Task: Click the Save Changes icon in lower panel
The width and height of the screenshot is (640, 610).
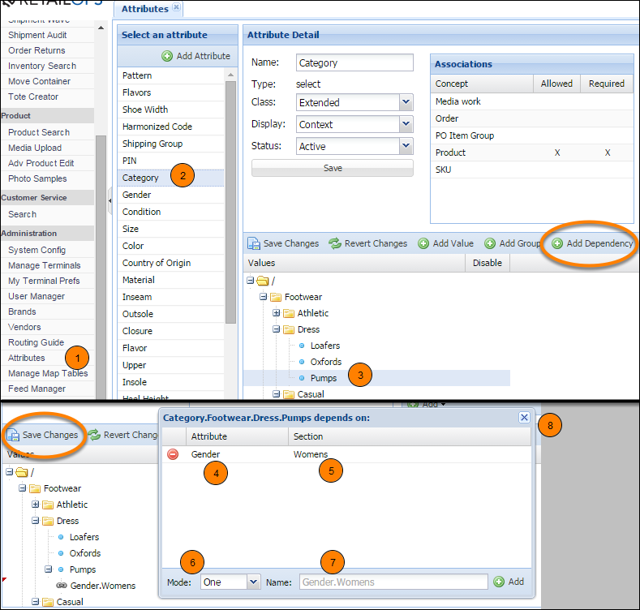Action: pos(13,435)
